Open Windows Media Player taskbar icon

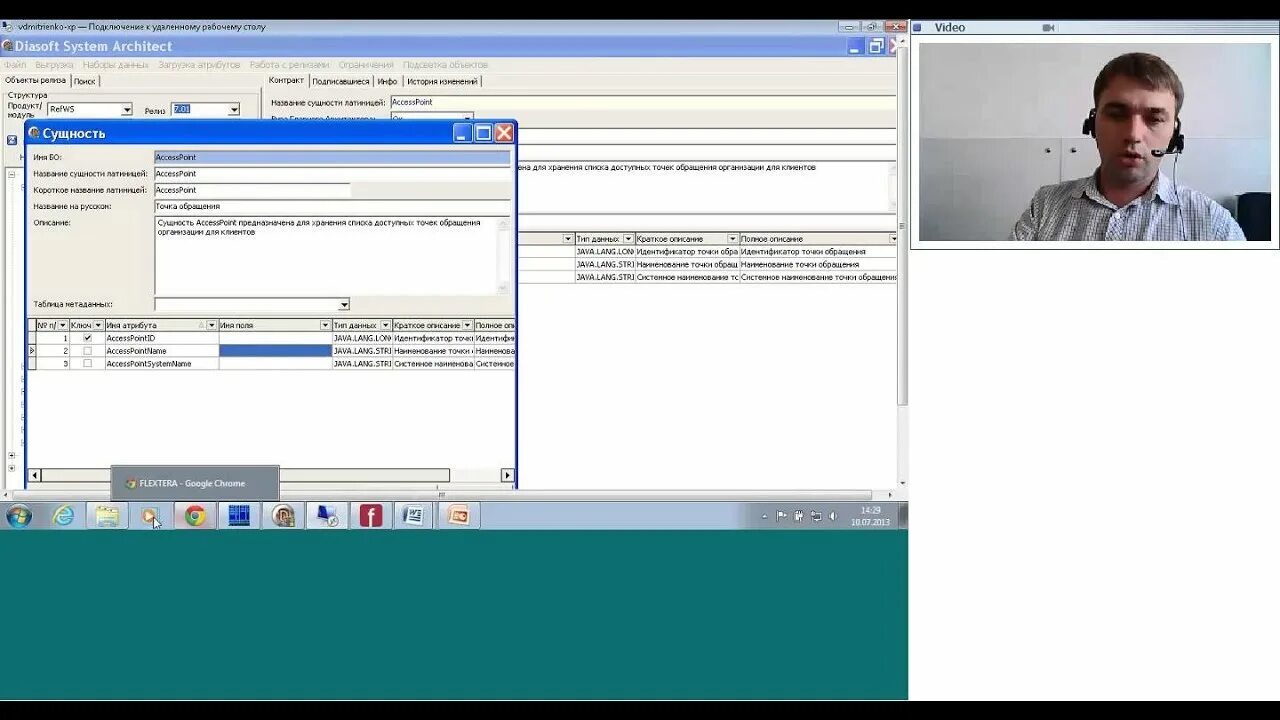pyautogui.click(x=150, y=516)
